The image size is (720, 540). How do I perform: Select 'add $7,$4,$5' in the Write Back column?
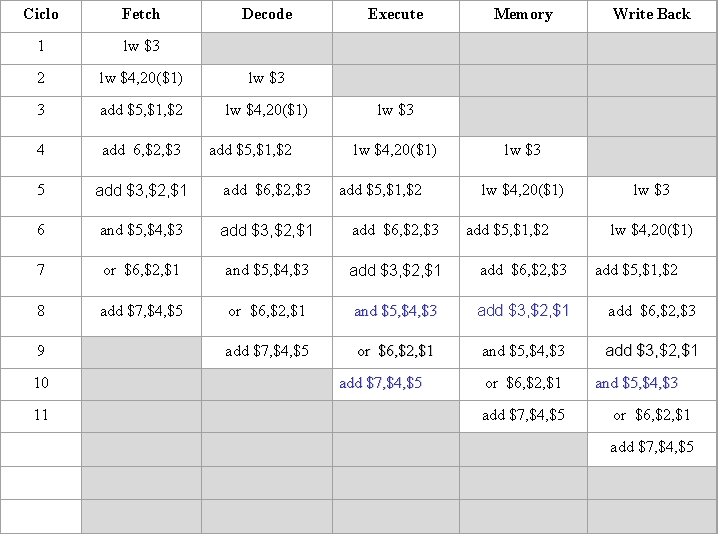pyautogui.click(x=652, y=447)
